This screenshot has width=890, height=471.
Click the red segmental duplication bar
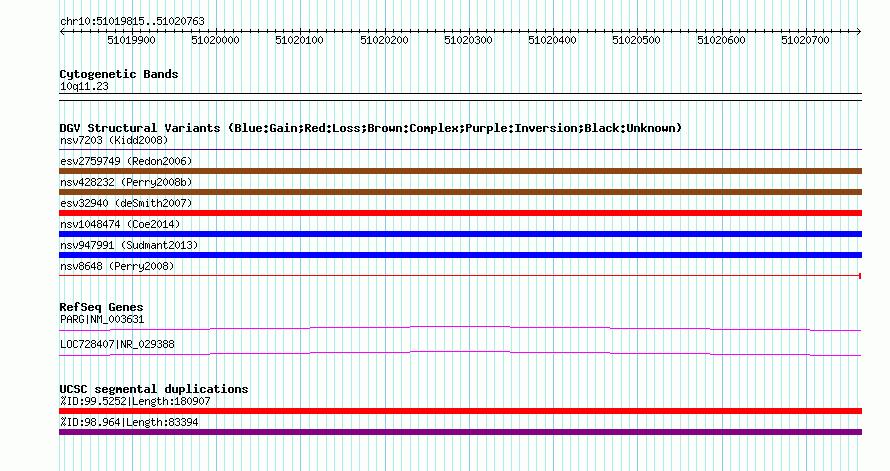coord(460,411)
